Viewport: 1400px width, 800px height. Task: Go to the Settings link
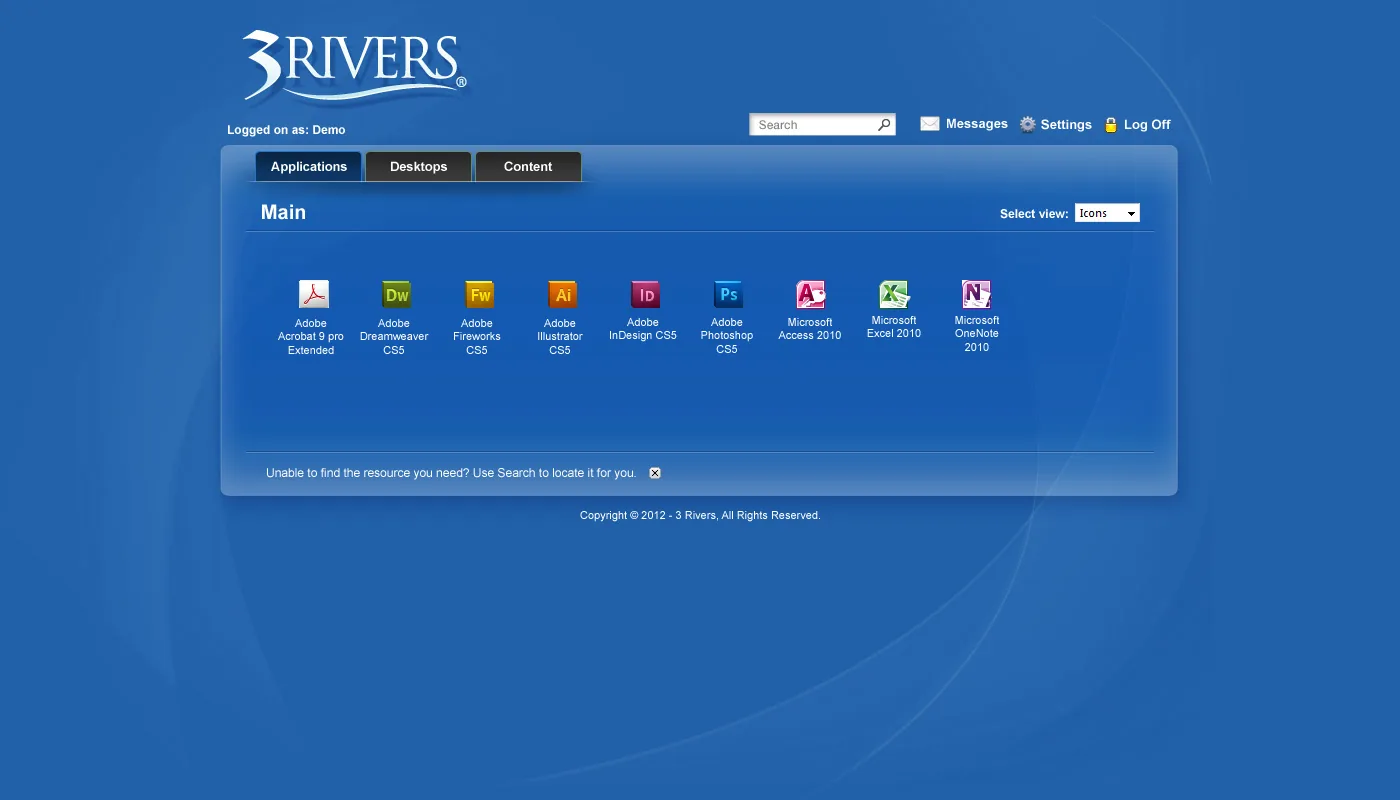(x=1066, y=125)
